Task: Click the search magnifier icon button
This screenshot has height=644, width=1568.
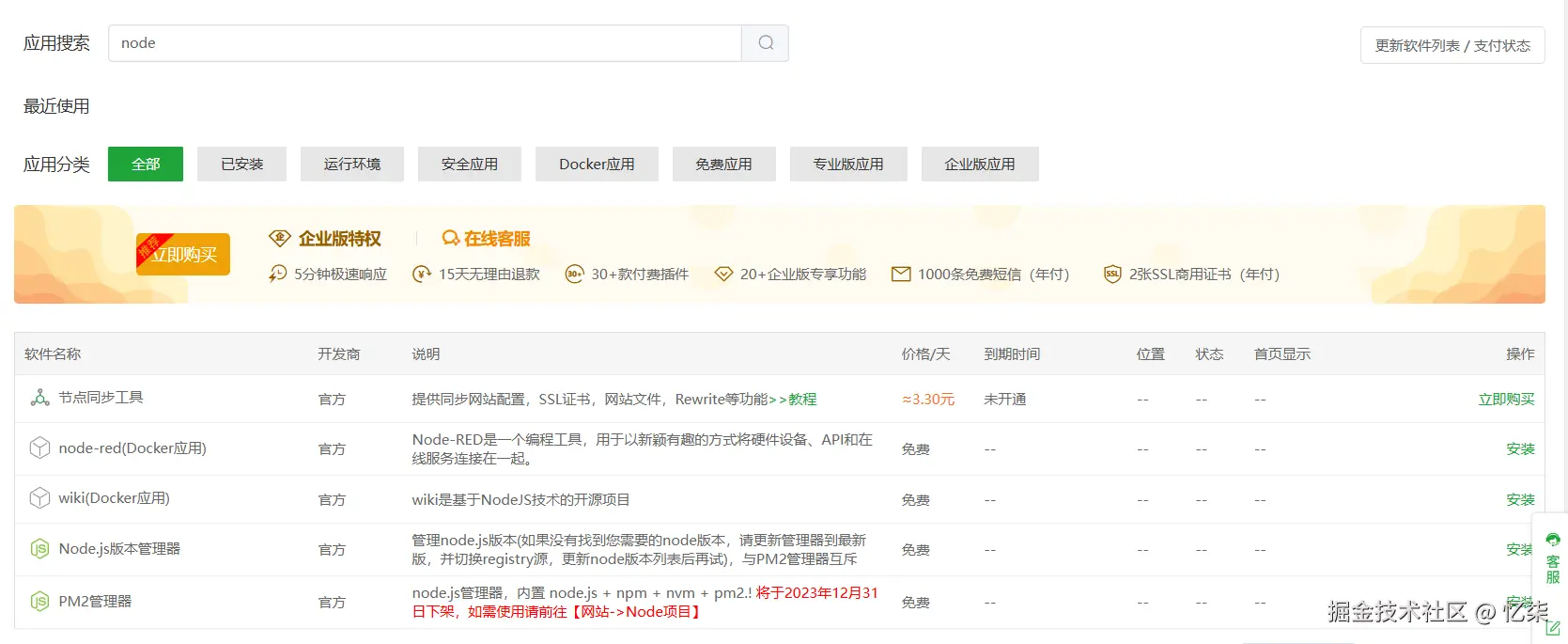Action: (x=766, y=43)
